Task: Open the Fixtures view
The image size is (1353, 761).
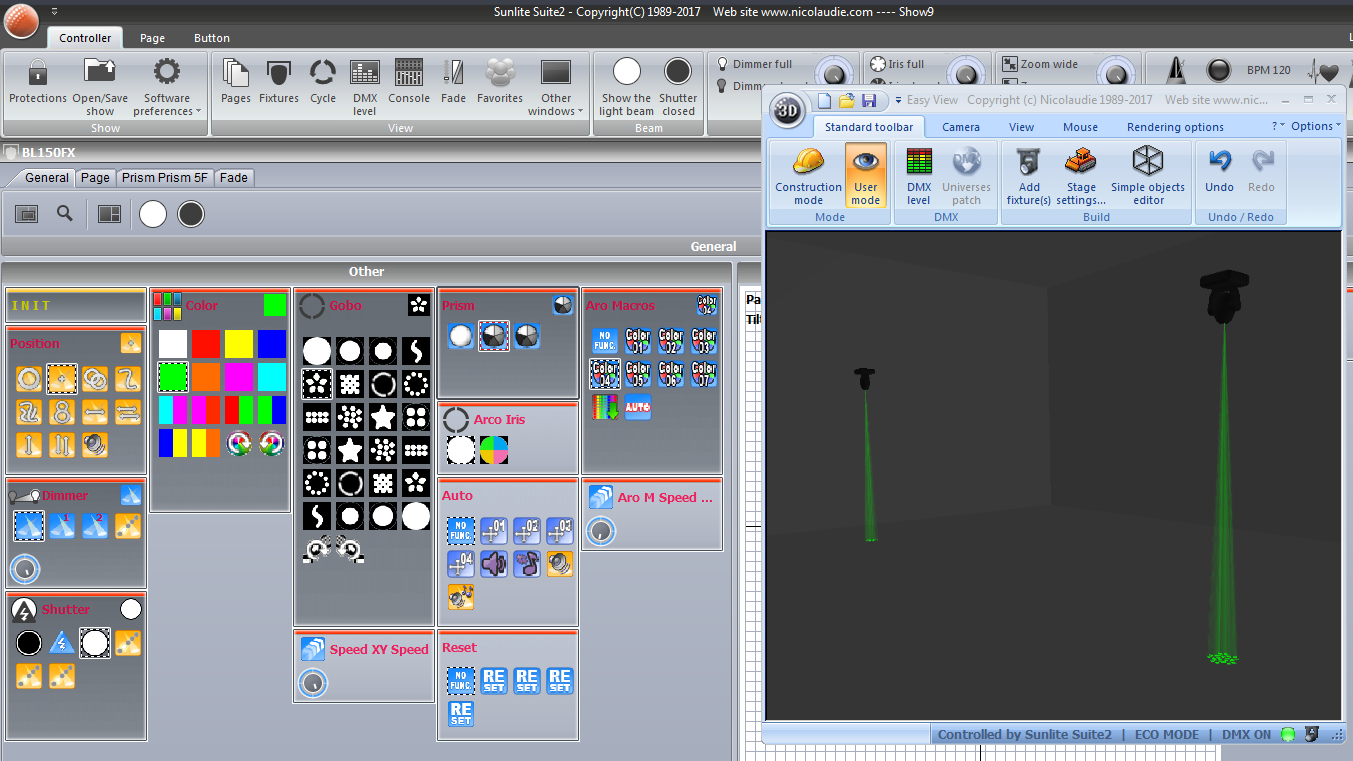Action: click(279, 82)
